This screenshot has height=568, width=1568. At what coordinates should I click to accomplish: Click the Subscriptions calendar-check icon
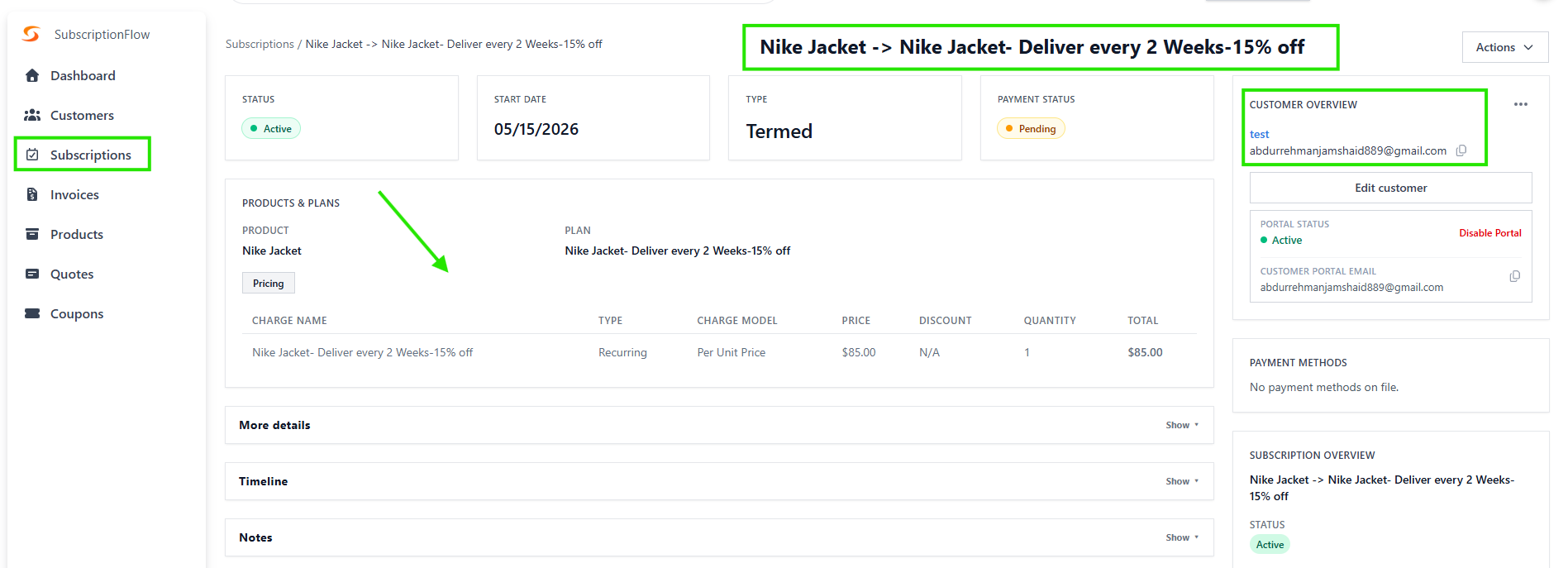pos(32,155)
